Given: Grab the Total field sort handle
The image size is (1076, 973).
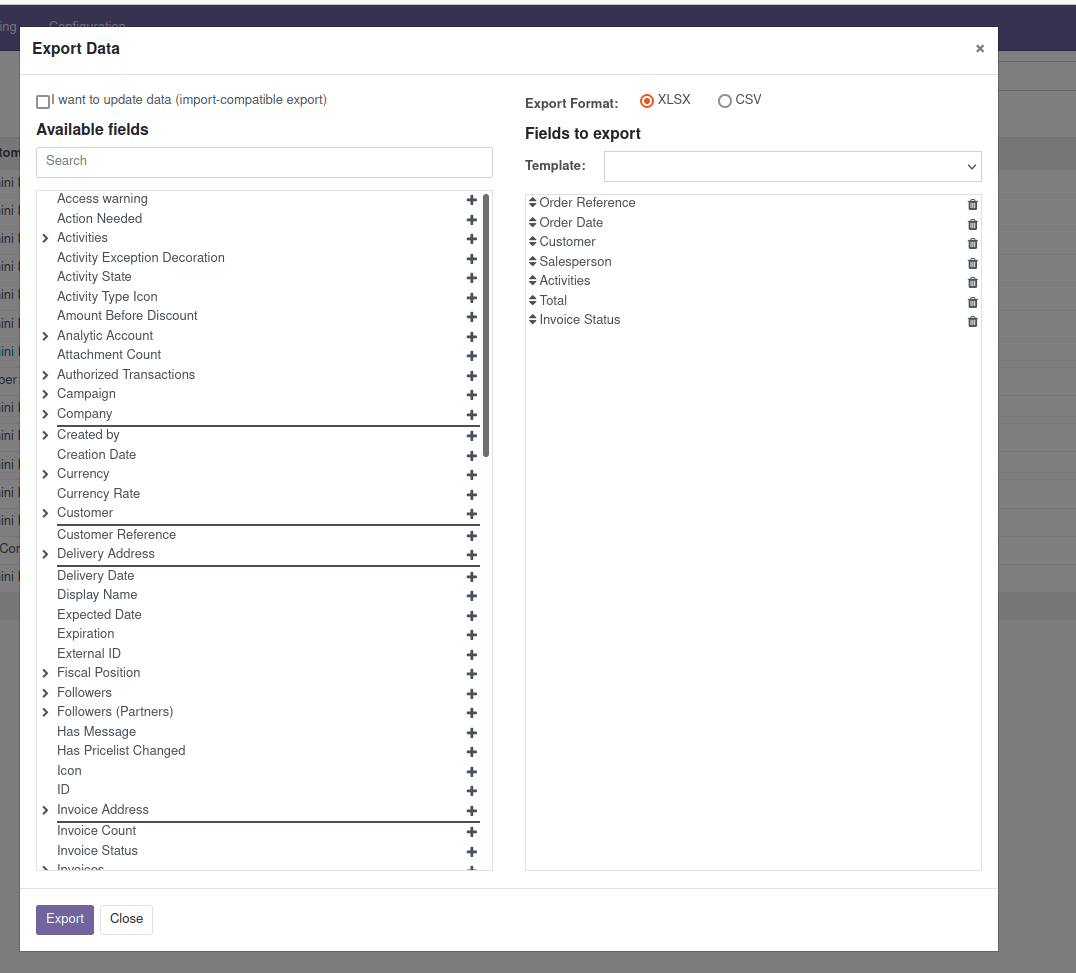Looking at the screenshot, I should (533, 301).
